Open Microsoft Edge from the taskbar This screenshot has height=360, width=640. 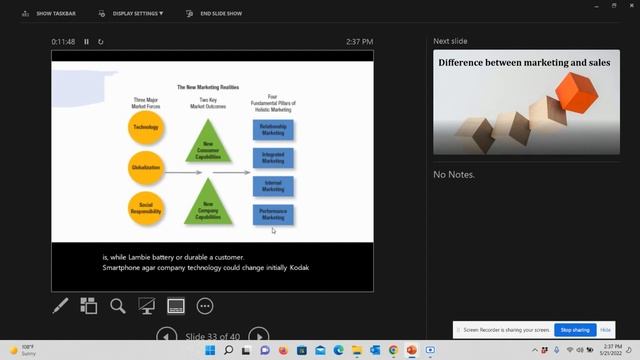[338, 350]
